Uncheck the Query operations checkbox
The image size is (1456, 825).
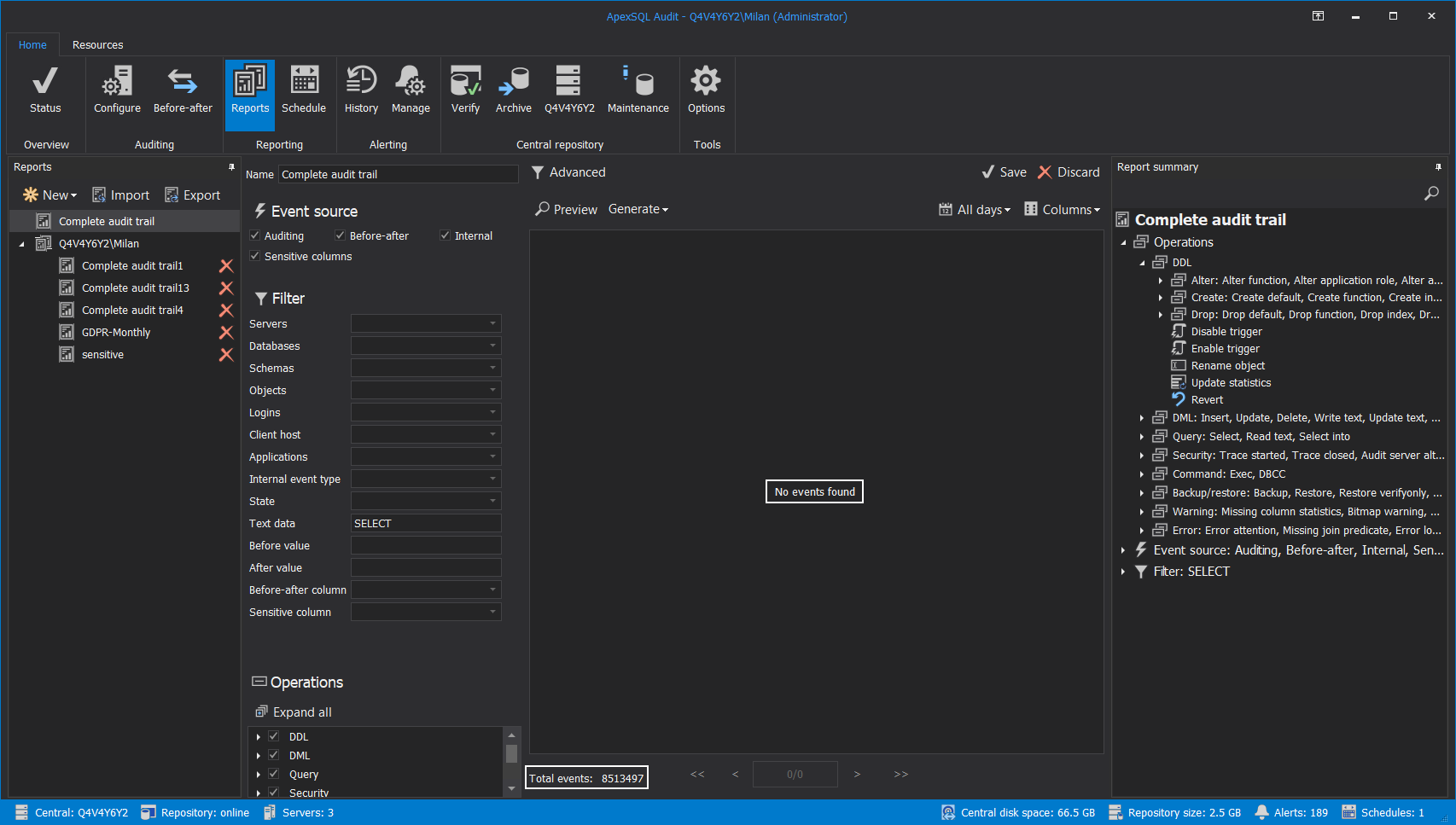pos(274,774)
